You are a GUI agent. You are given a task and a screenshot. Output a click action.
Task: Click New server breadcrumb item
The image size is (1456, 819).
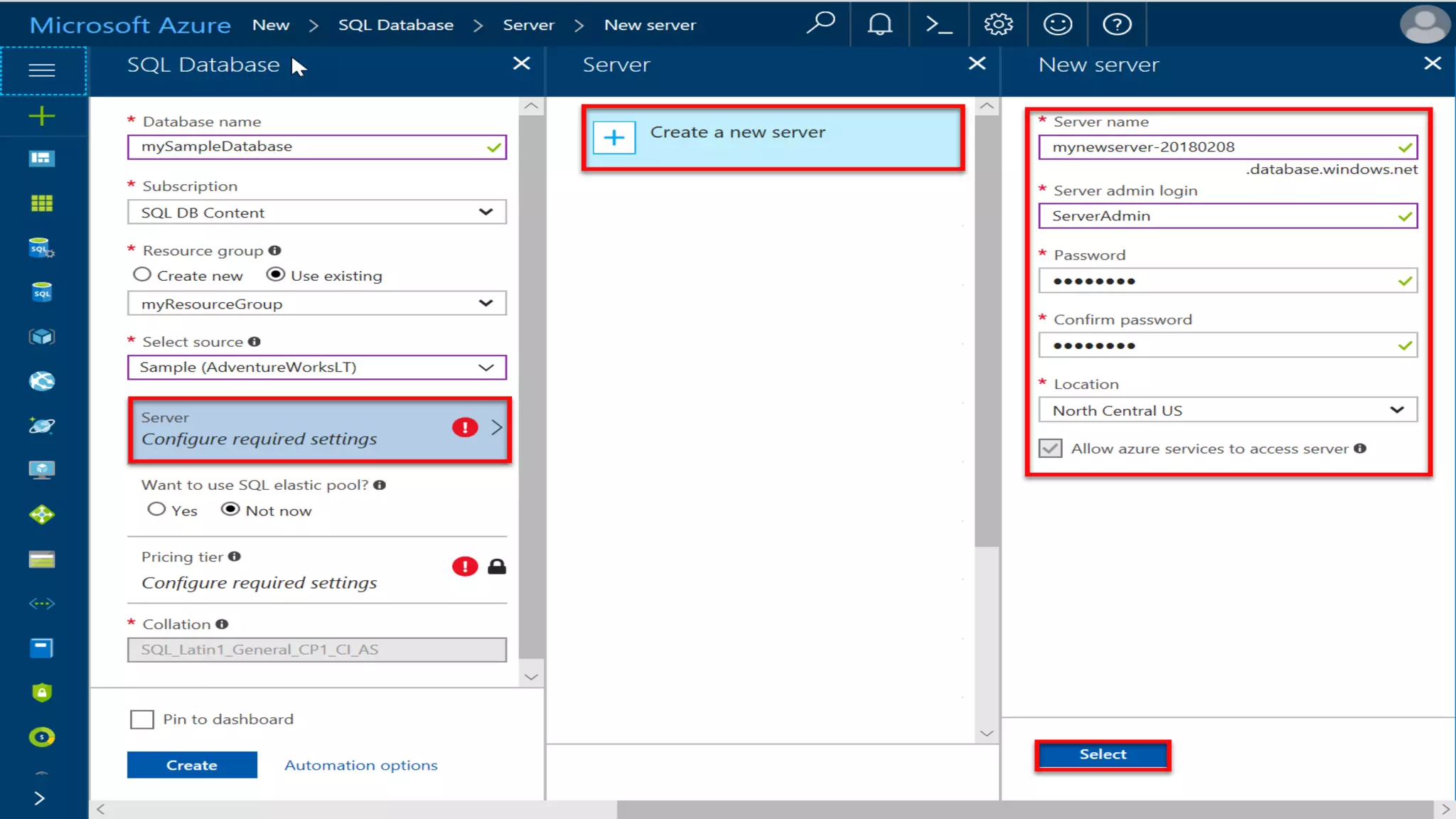(x=650, y=25)
